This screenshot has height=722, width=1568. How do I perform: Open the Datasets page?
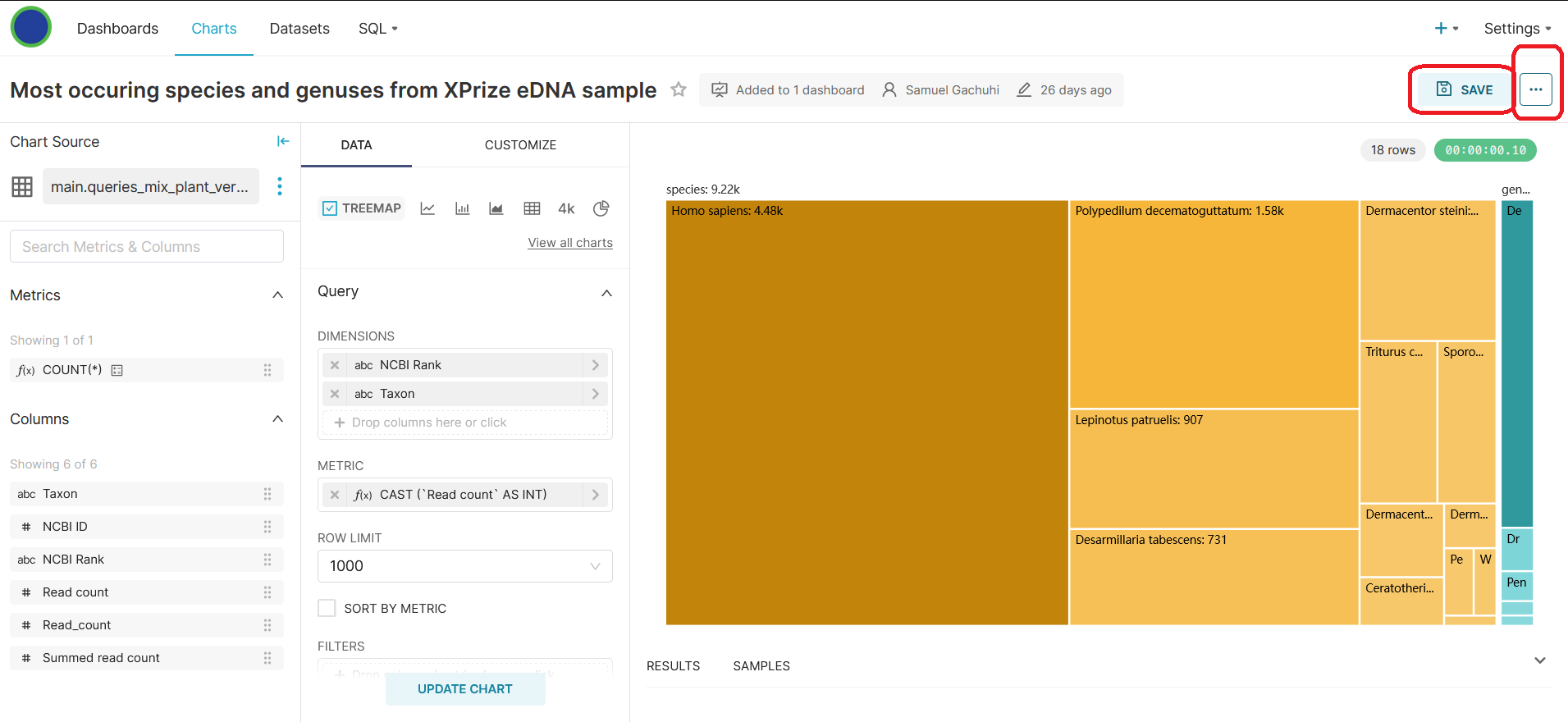[x=299, y=28]
